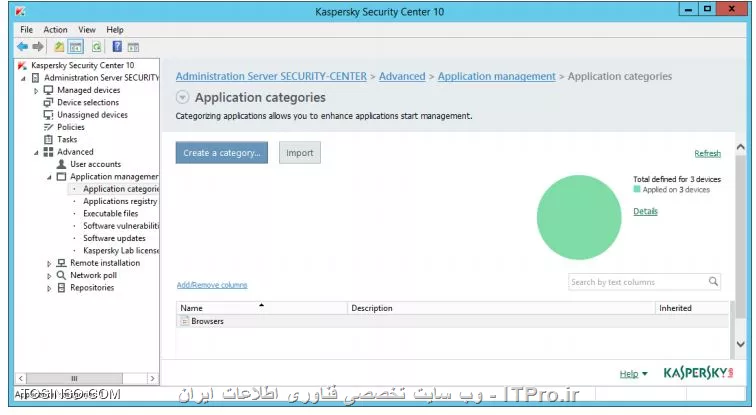Expand the Remote installation node
The width and height of the screenshot is (756, 415).
49,264
